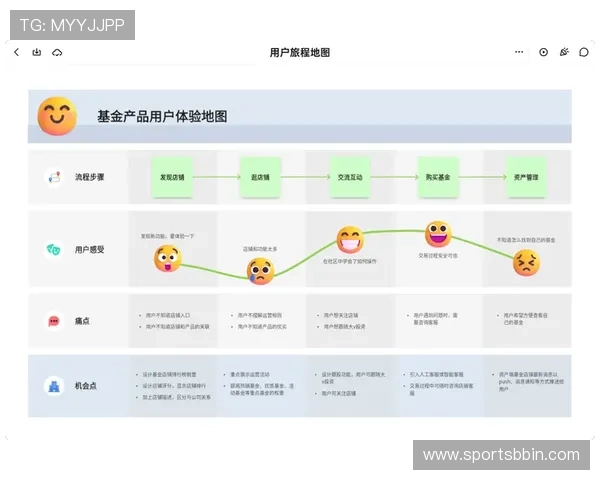Open the three-dot more options menu
Image resolution: width=600 pixels, height=480 pixels.
coord(519,52)
